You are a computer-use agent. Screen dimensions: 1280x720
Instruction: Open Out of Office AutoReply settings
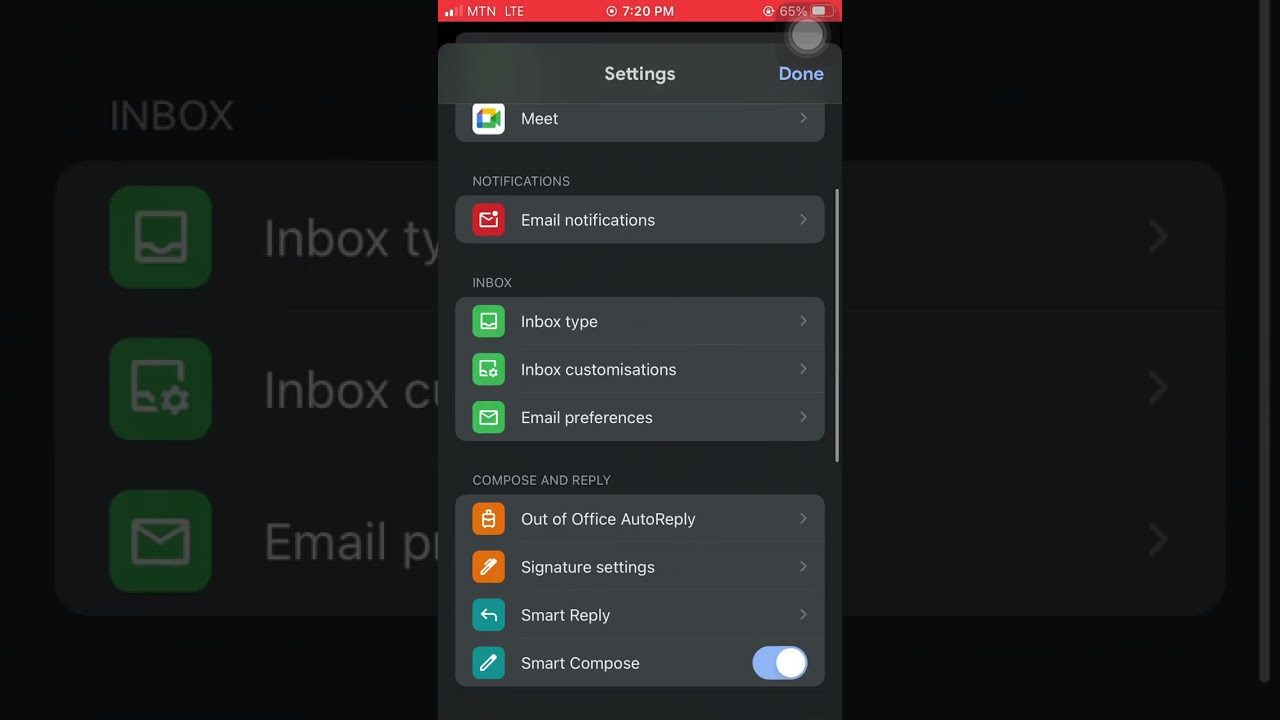[640, 519]
